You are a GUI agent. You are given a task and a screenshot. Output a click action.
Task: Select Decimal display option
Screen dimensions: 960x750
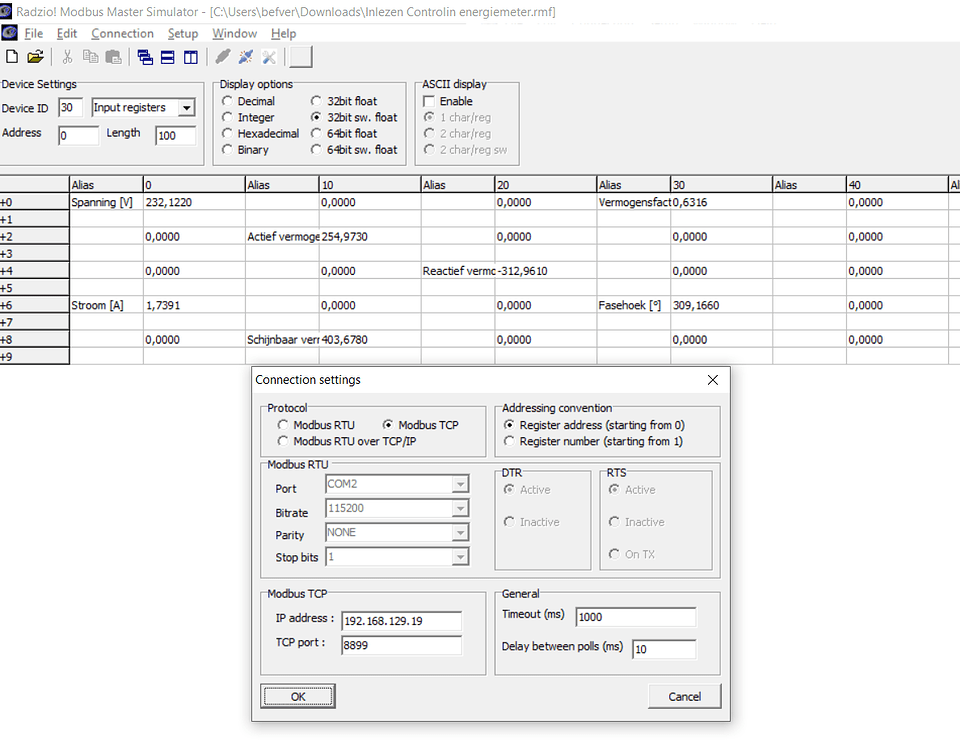coord(249,101)
